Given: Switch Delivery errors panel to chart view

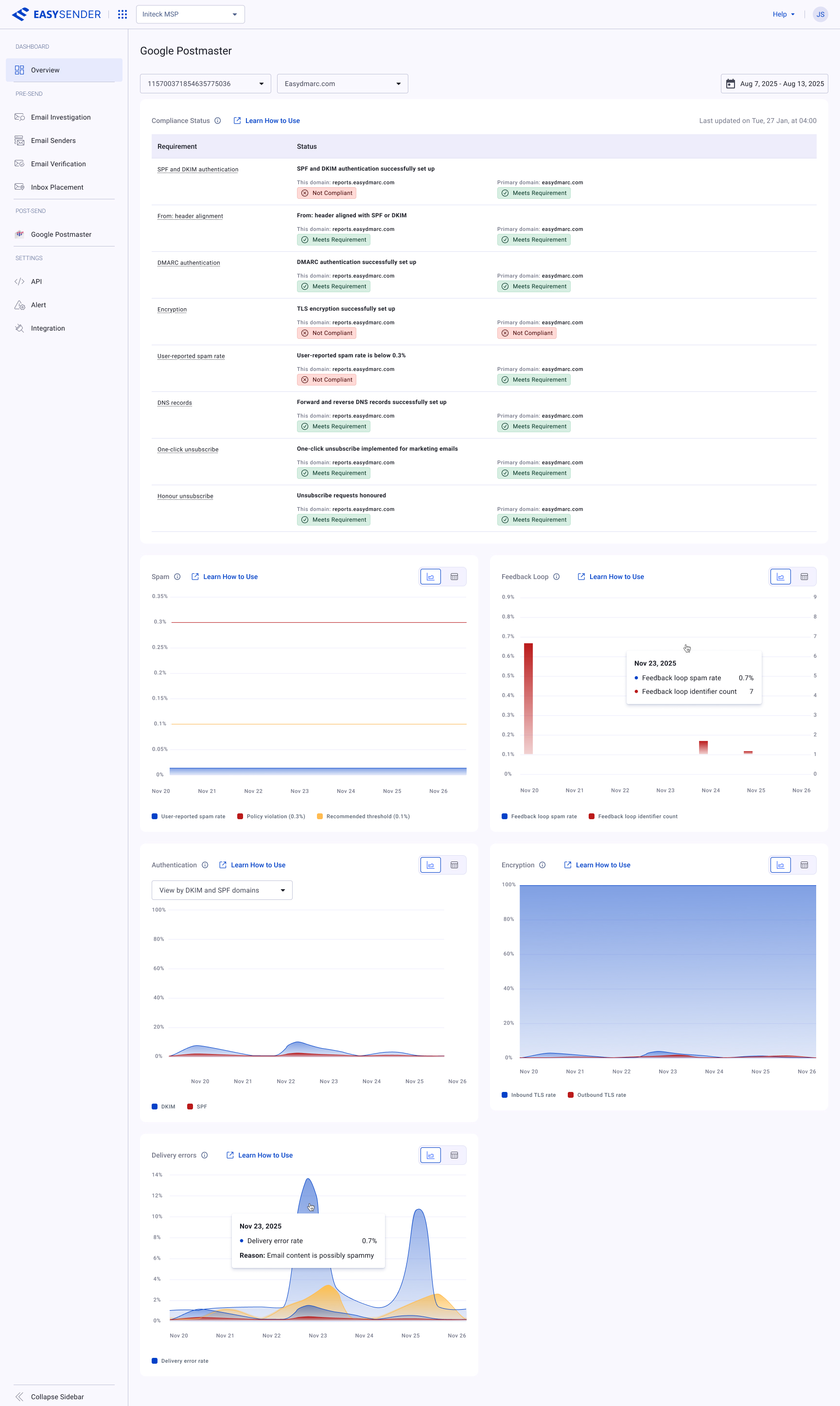Looking at the screenshot, I should point(430,1155).
